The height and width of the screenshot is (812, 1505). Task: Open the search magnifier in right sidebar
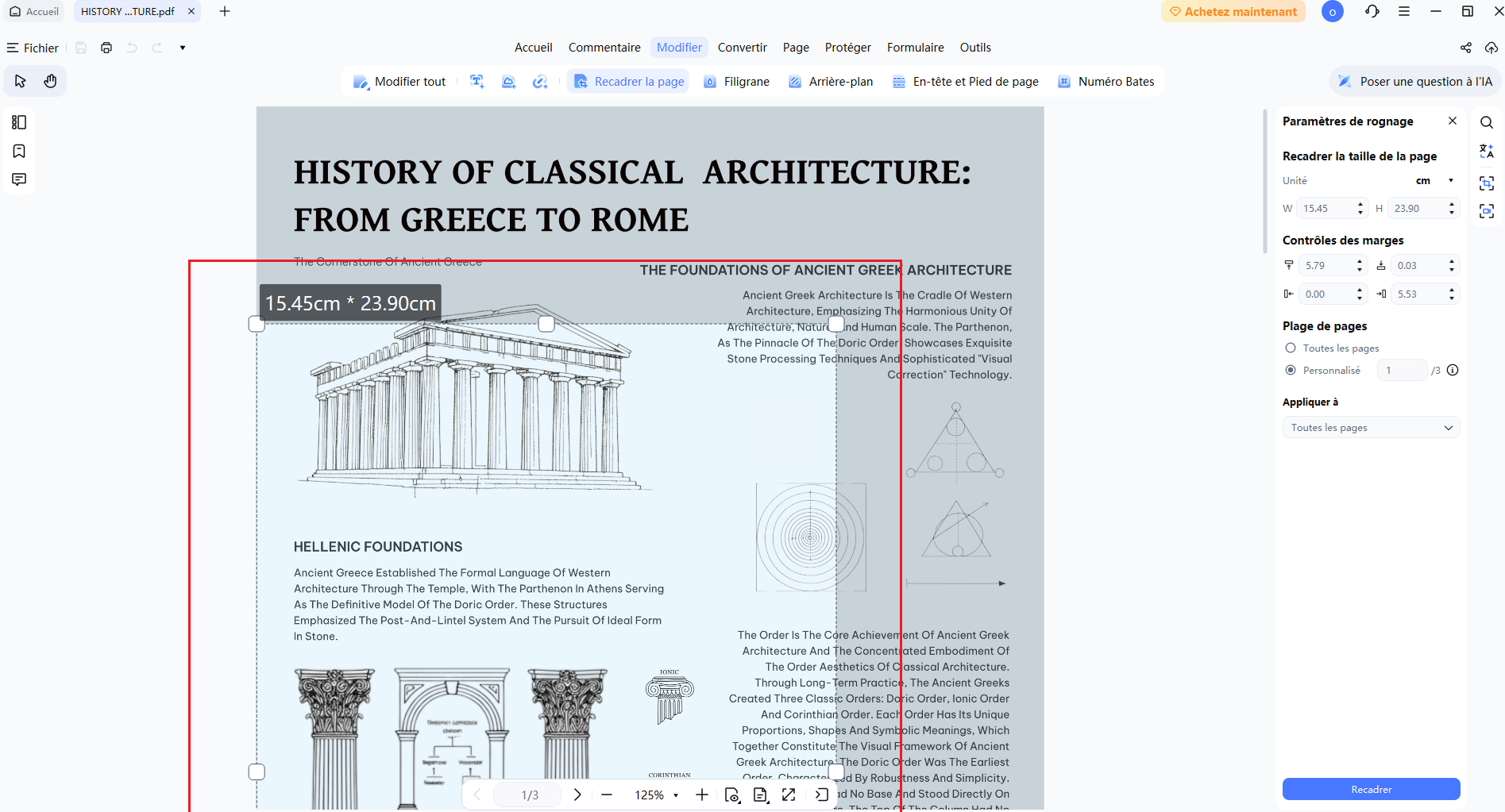tap(1487, 122)
